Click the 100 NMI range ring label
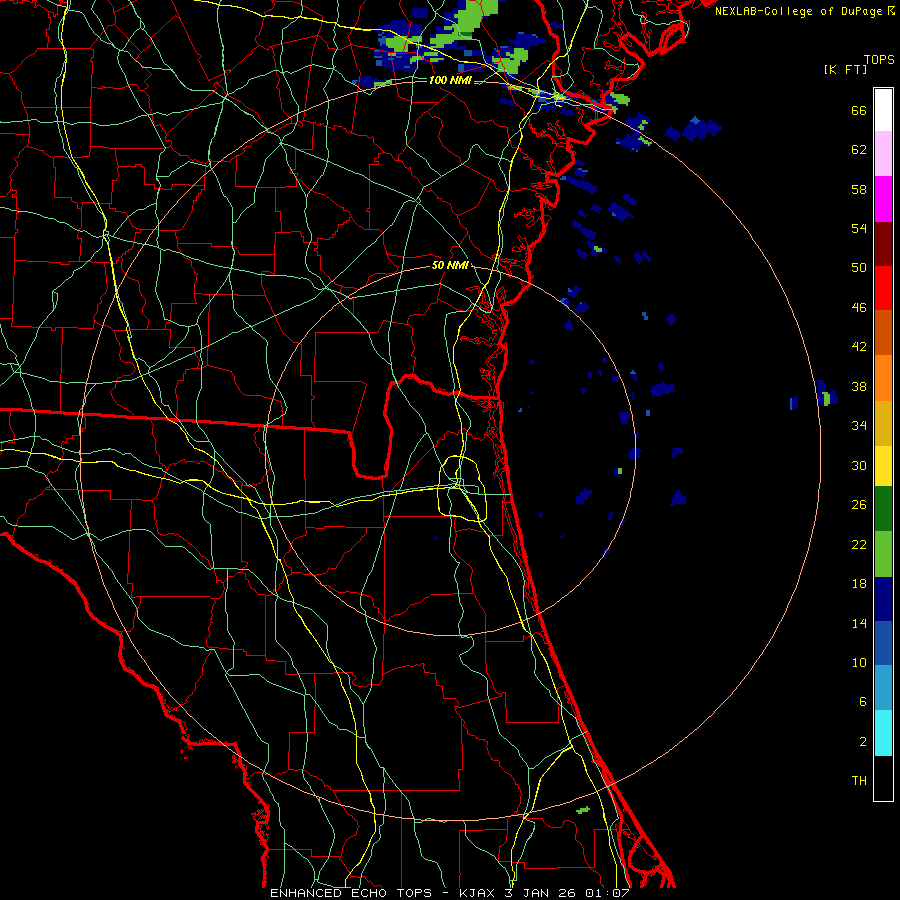 click(450, 80)
